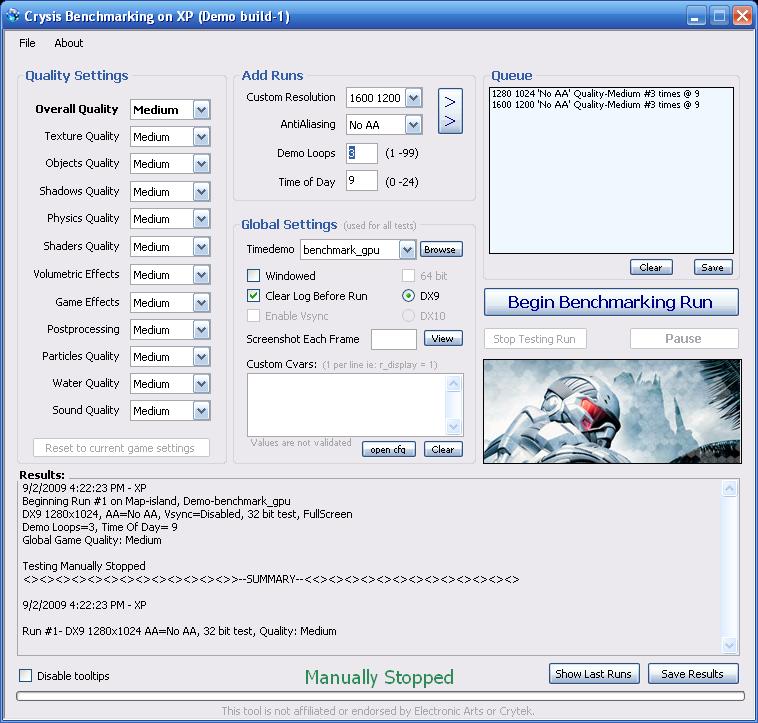The width and height of the screenshot is (758, 723).
Task: Click View button for screenshots
Action: point(443,338)
